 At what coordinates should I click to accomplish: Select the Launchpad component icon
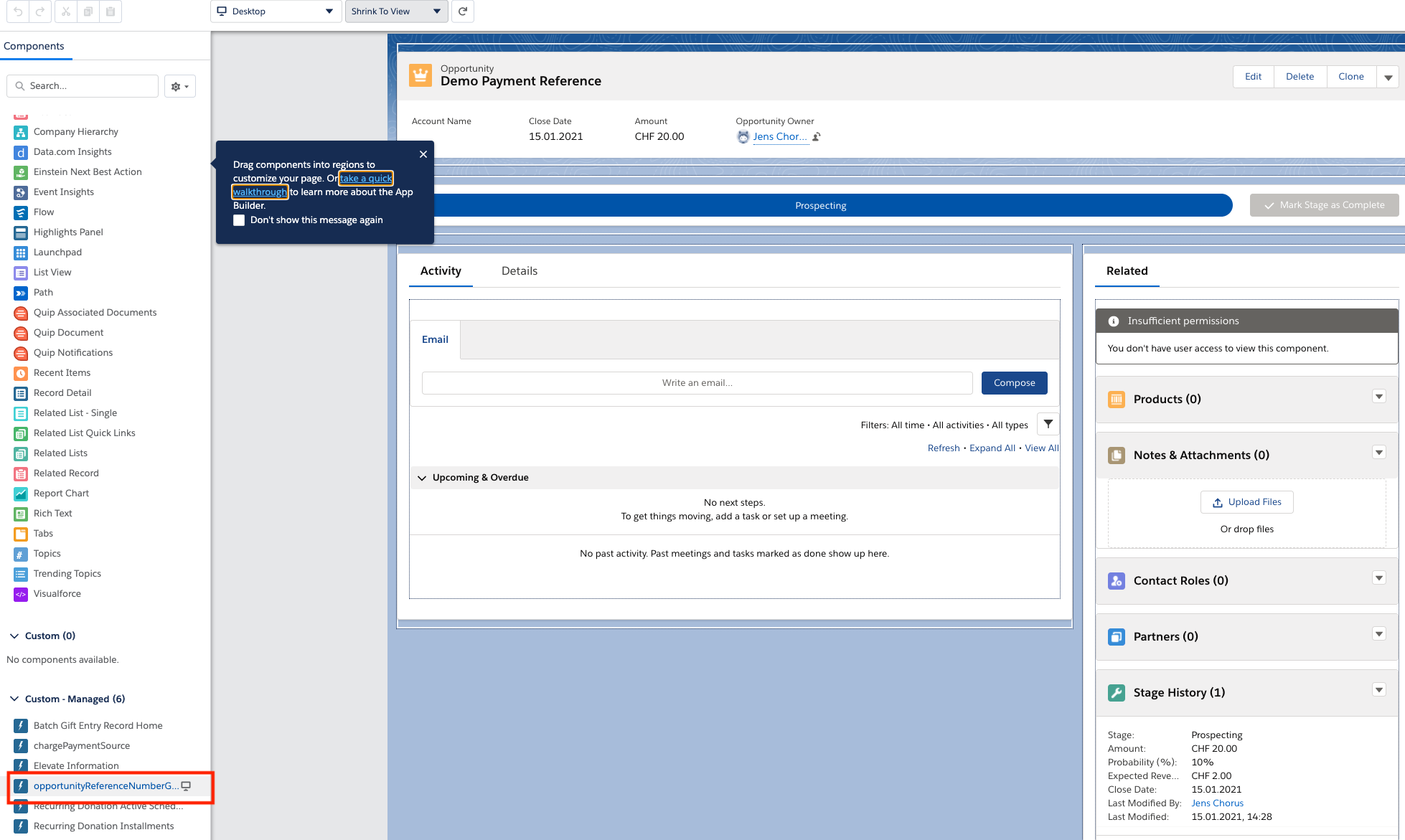tap(21, 253)
